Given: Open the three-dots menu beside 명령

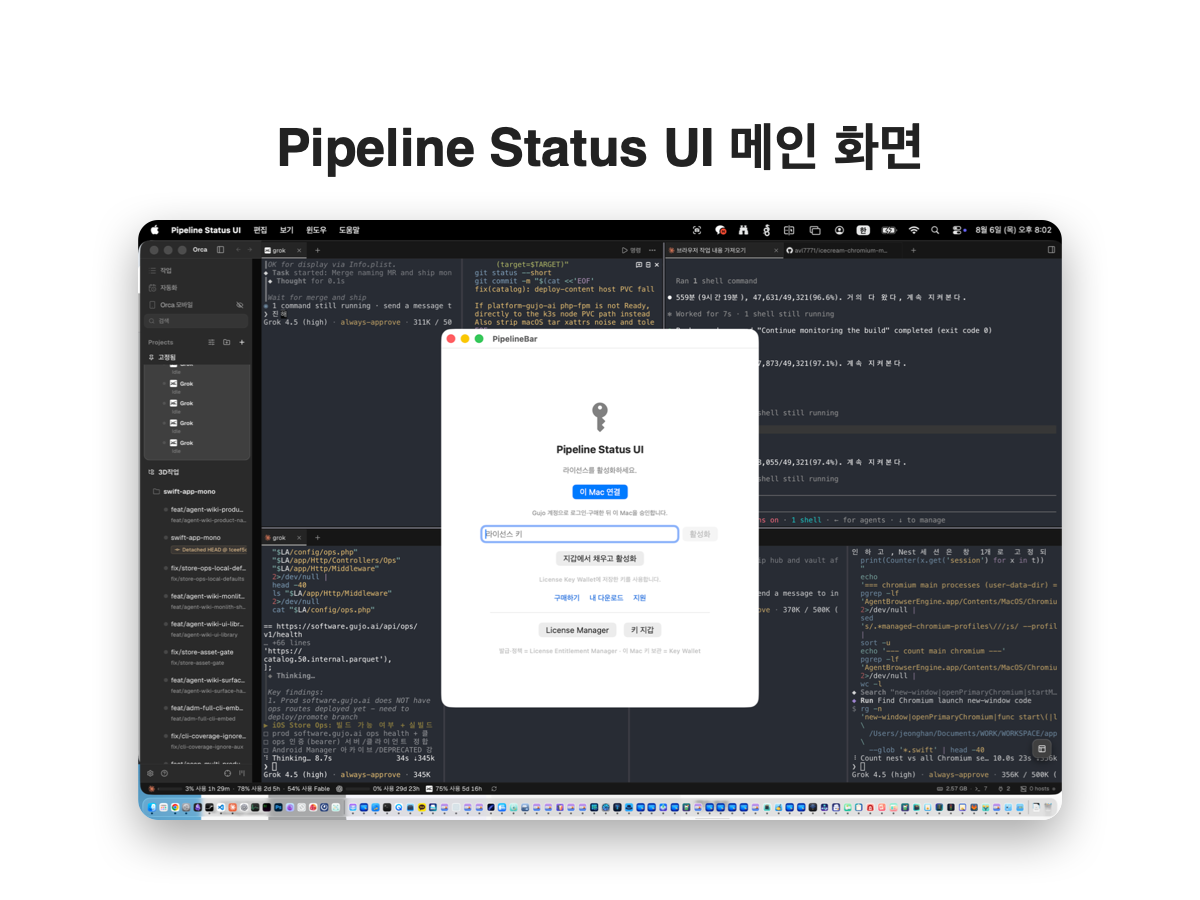Looking at the screenshot, I should coord(653,249).
